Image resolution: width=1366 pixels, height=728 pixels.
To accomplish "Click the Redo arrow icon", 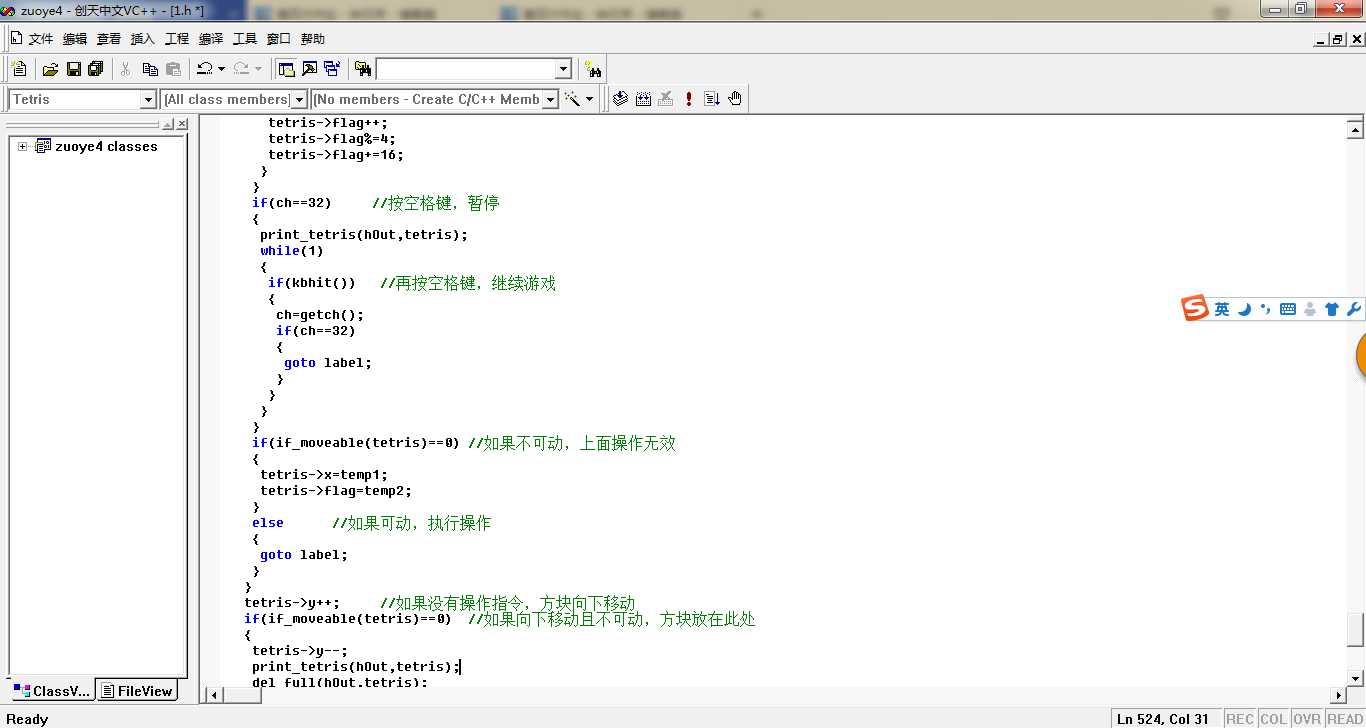I will tap(241, 69).
